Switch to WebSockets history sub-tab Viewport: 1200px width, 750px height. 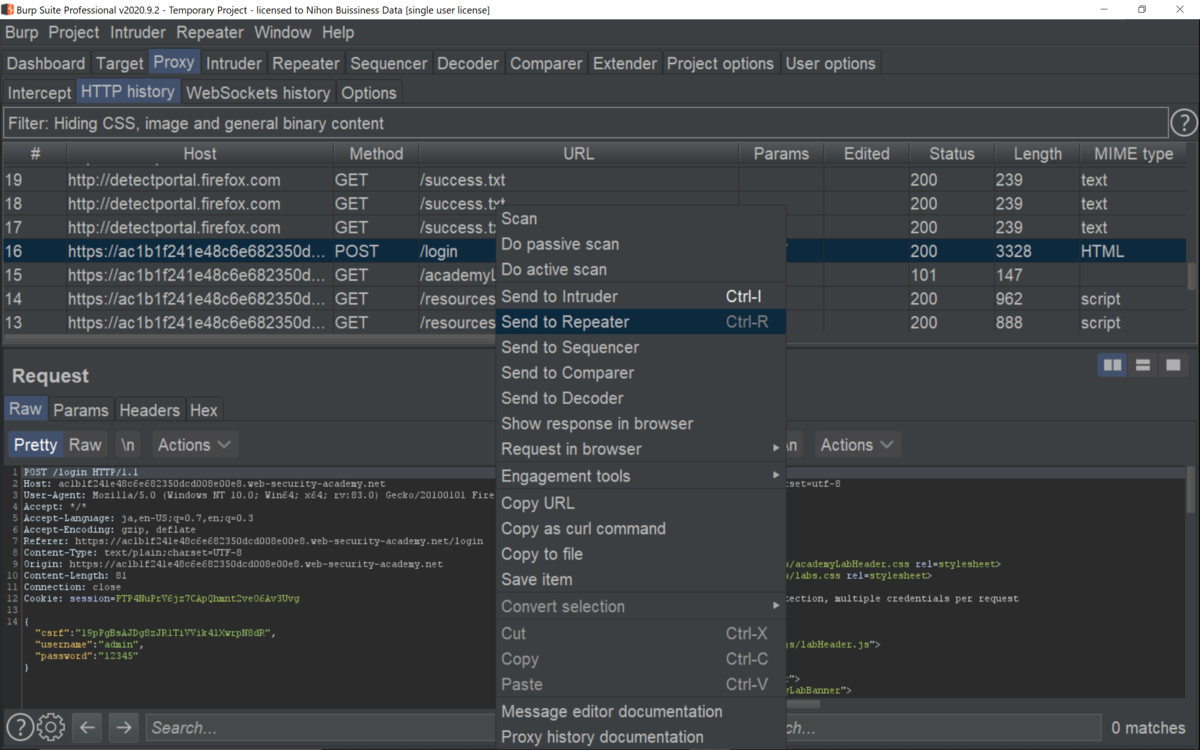click(x=258, y=93)
